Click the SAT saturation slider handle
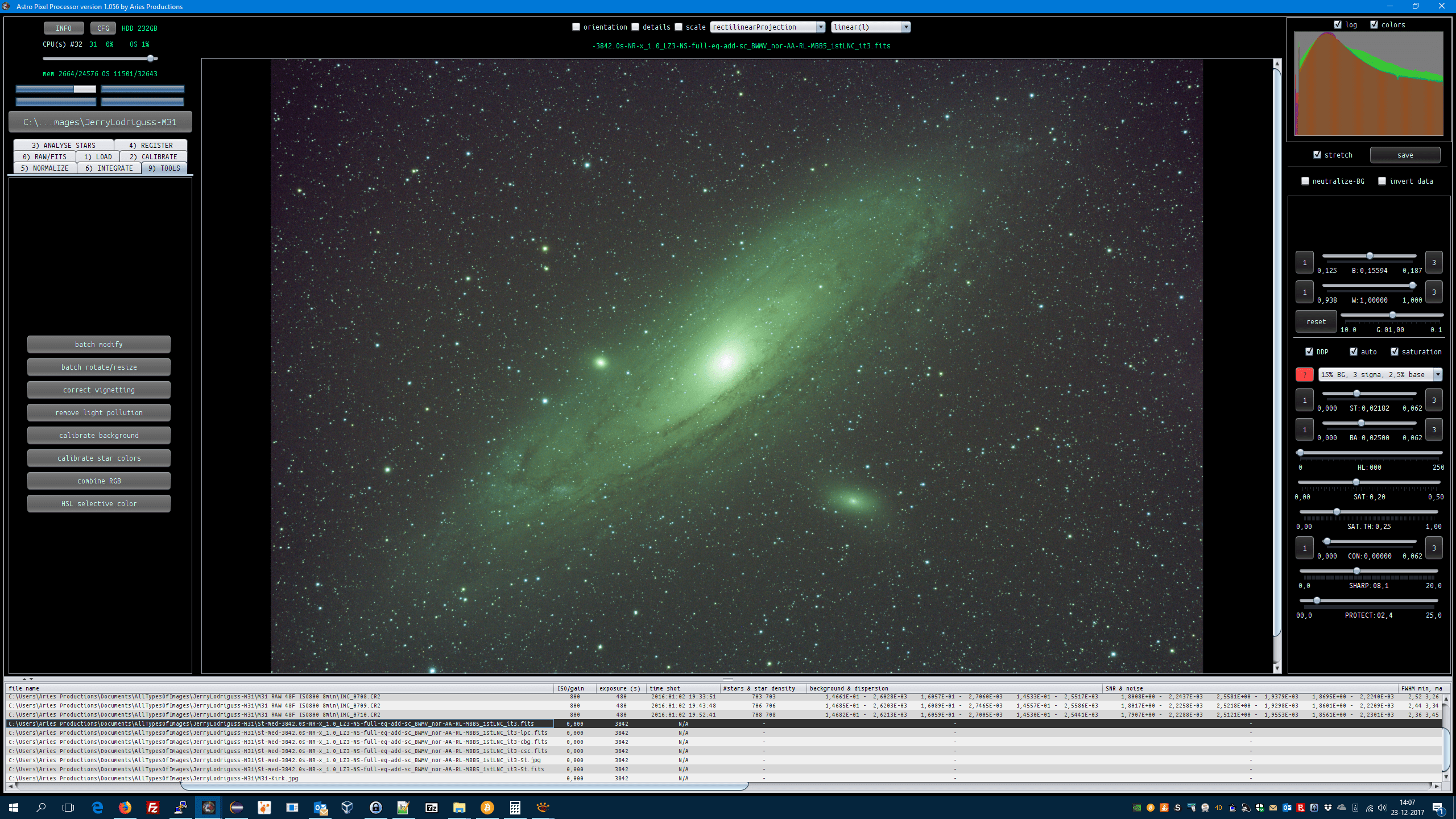Image resolution: width=1456 pixels, height=819 pixels. (1356, 482)
